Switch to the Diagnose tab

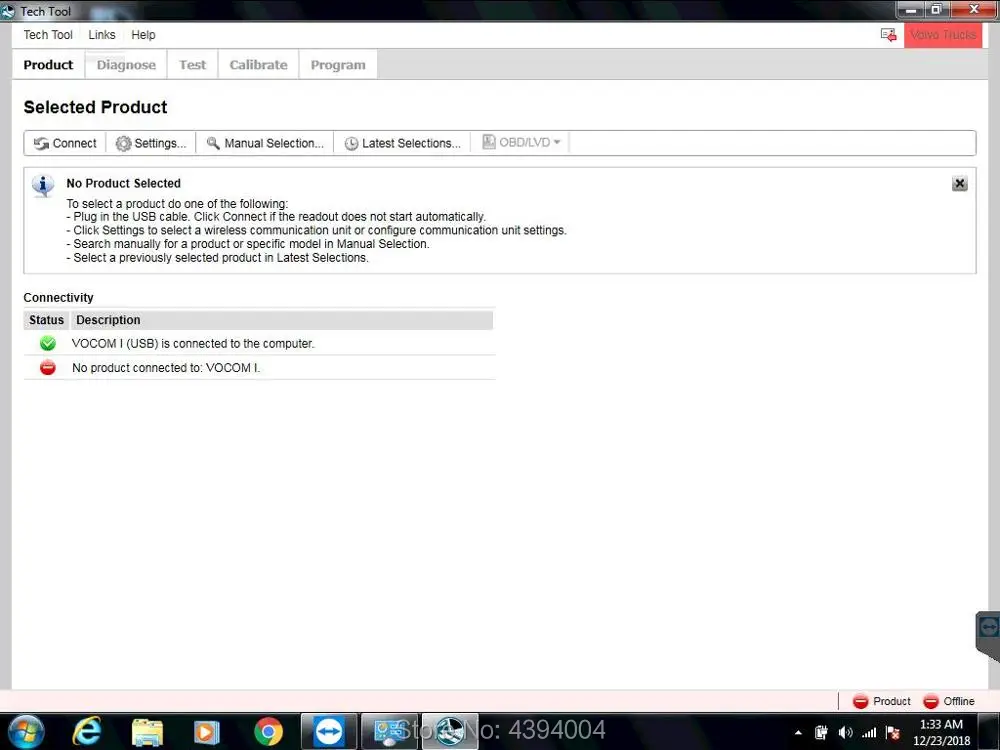(x=126, y=65)
